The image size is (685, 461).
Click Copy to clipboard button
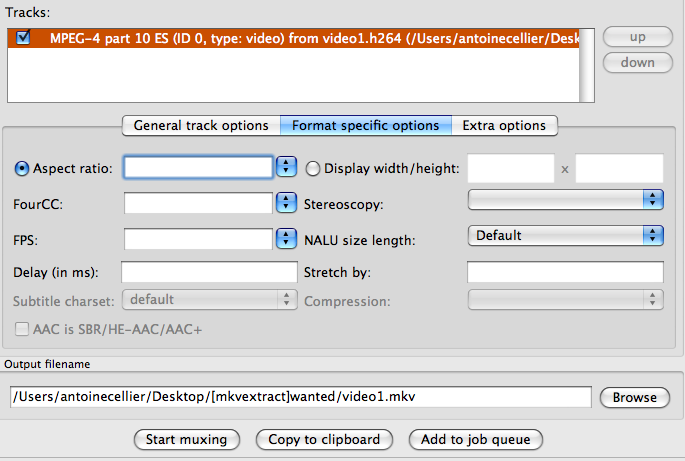click(x=324, y=440)
